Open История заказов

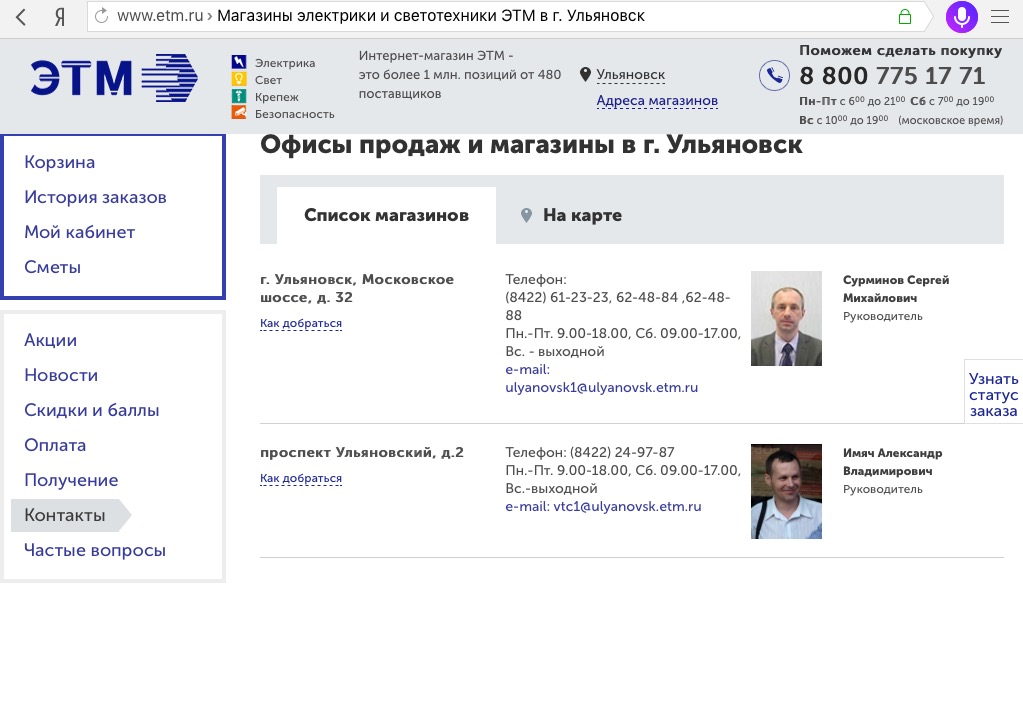pyautogui.click(x=95, y=197)
